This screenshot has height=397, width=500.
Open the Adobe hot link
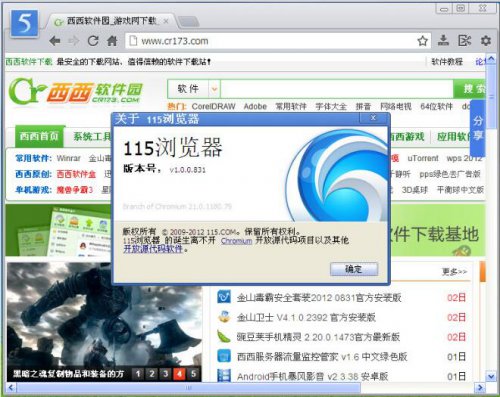click(255, 107)
